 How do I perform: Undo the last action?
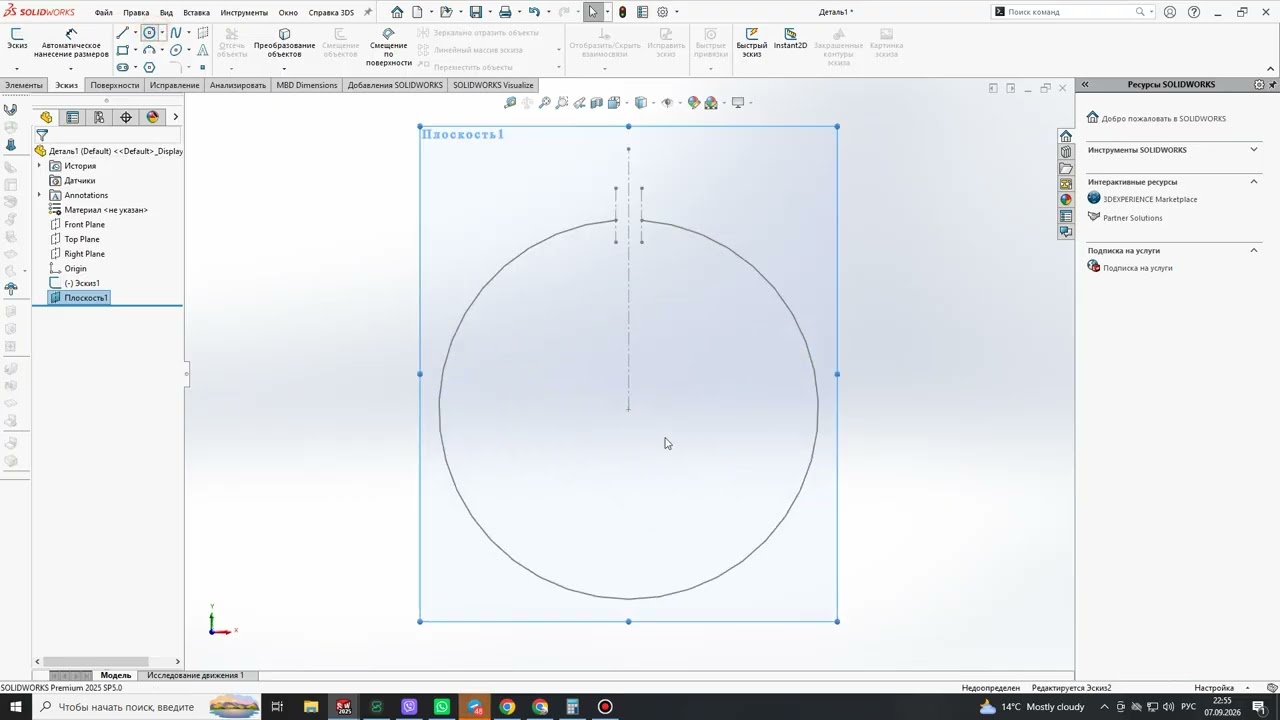coord(534,12)
